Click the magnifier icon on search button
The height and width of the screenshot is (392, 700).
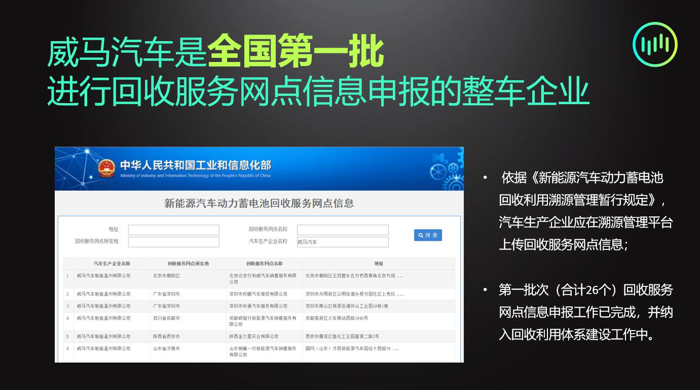(x=421, y=235)
